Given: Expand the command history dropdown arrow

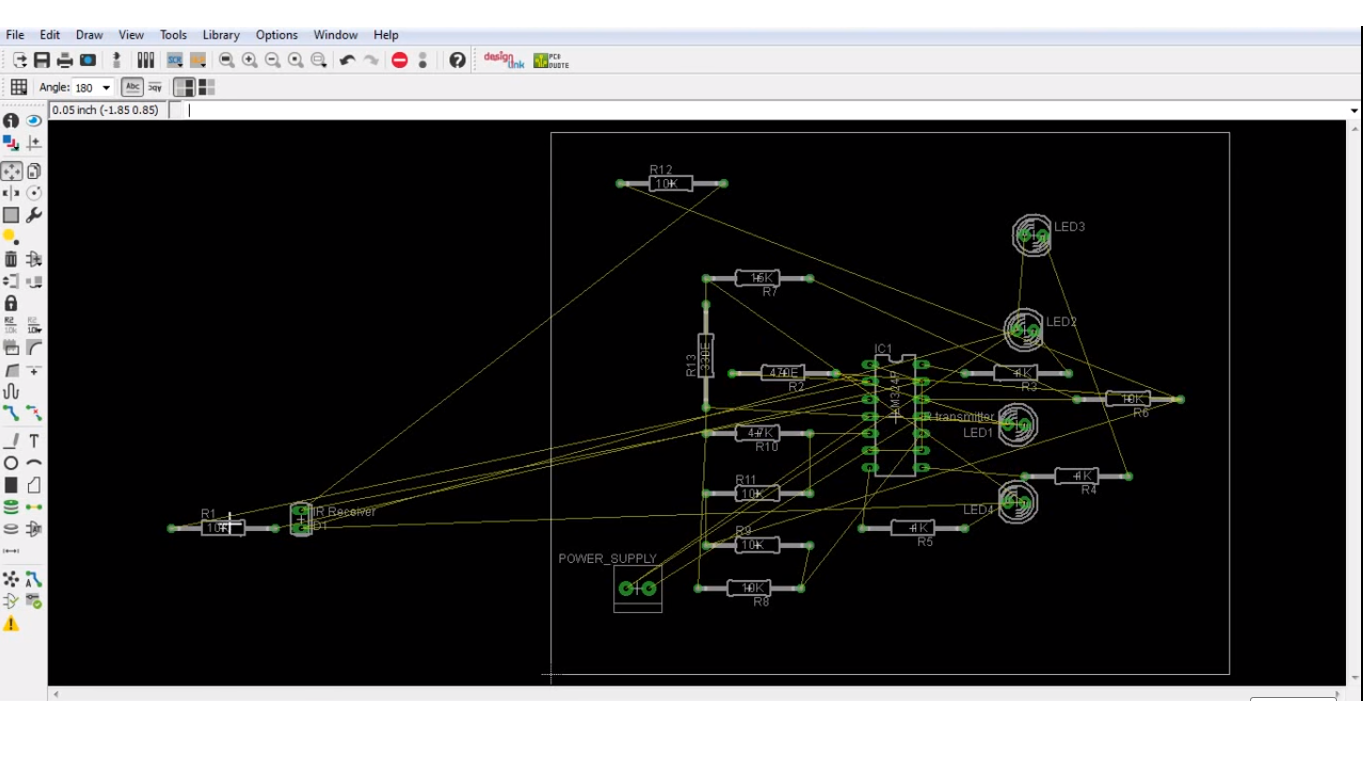Looking at the screenshot, I should [x=1355, y=111].
